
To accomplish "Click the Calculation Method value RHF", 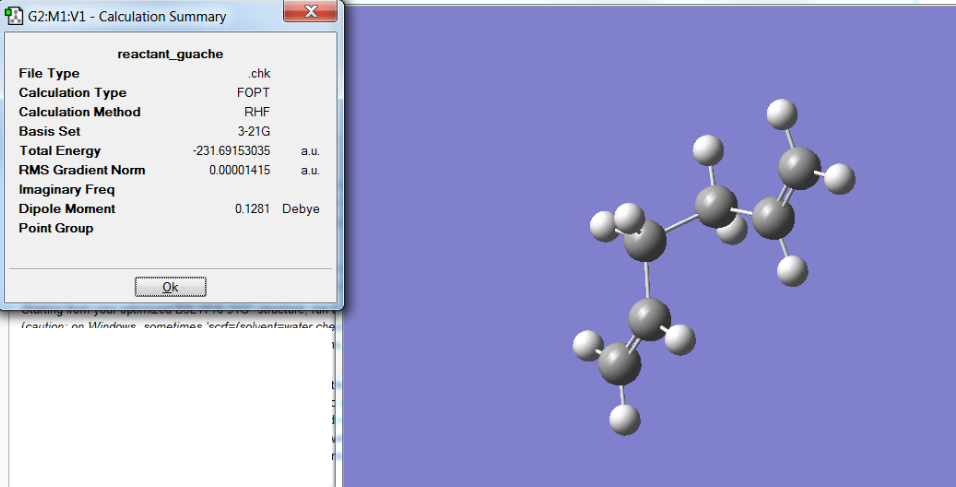I will (x=257, y=112).
